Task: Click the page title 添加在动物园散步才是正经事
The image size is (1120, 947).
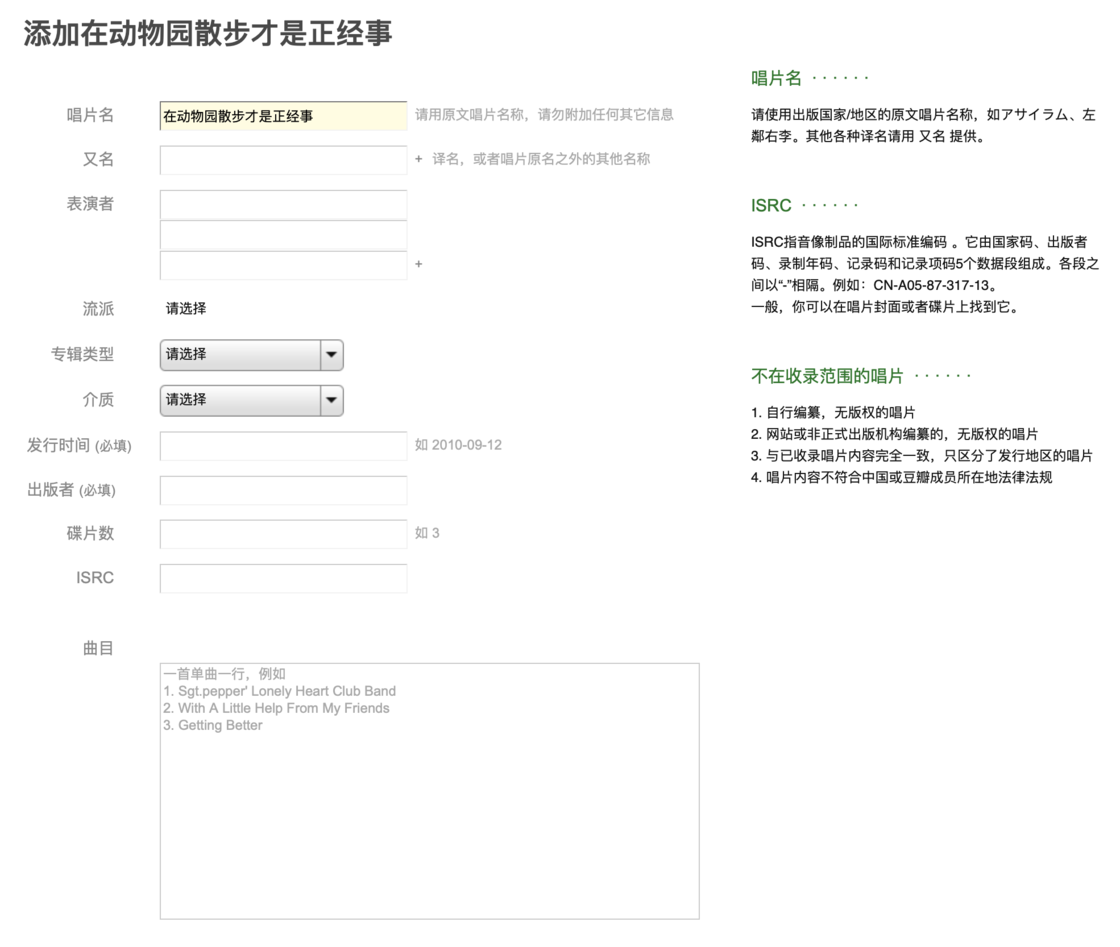Action: [x=208, y=33]
